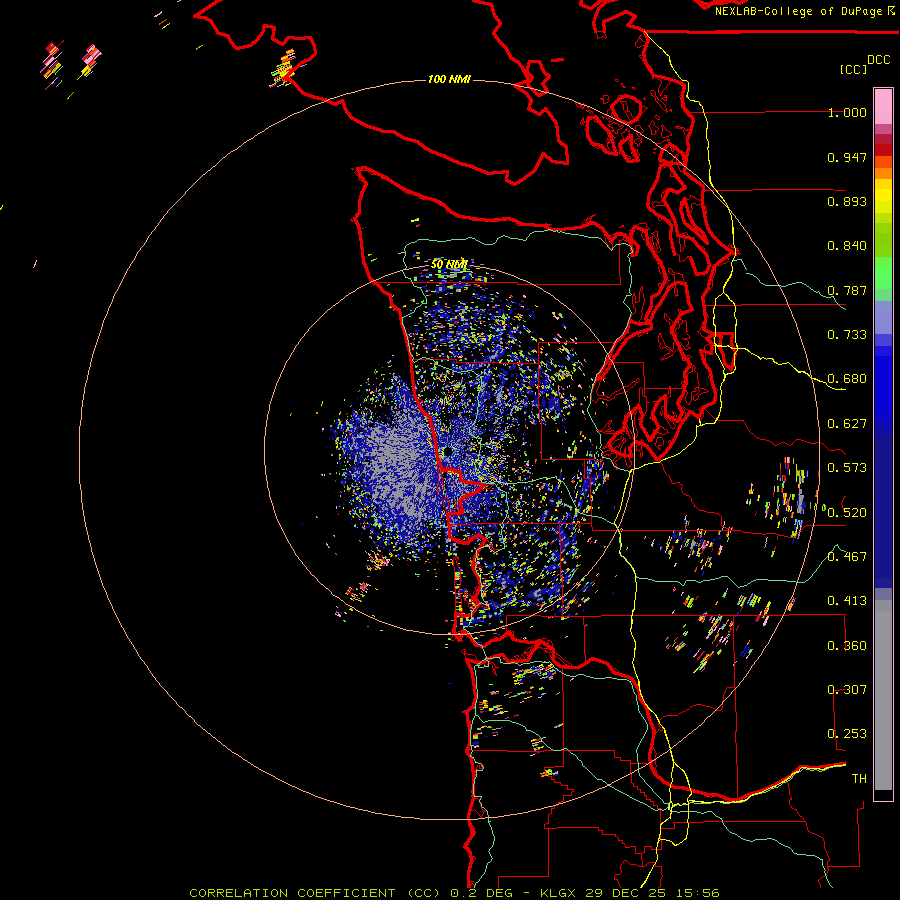Click the 50 NMI range ring label

(449, 265)
